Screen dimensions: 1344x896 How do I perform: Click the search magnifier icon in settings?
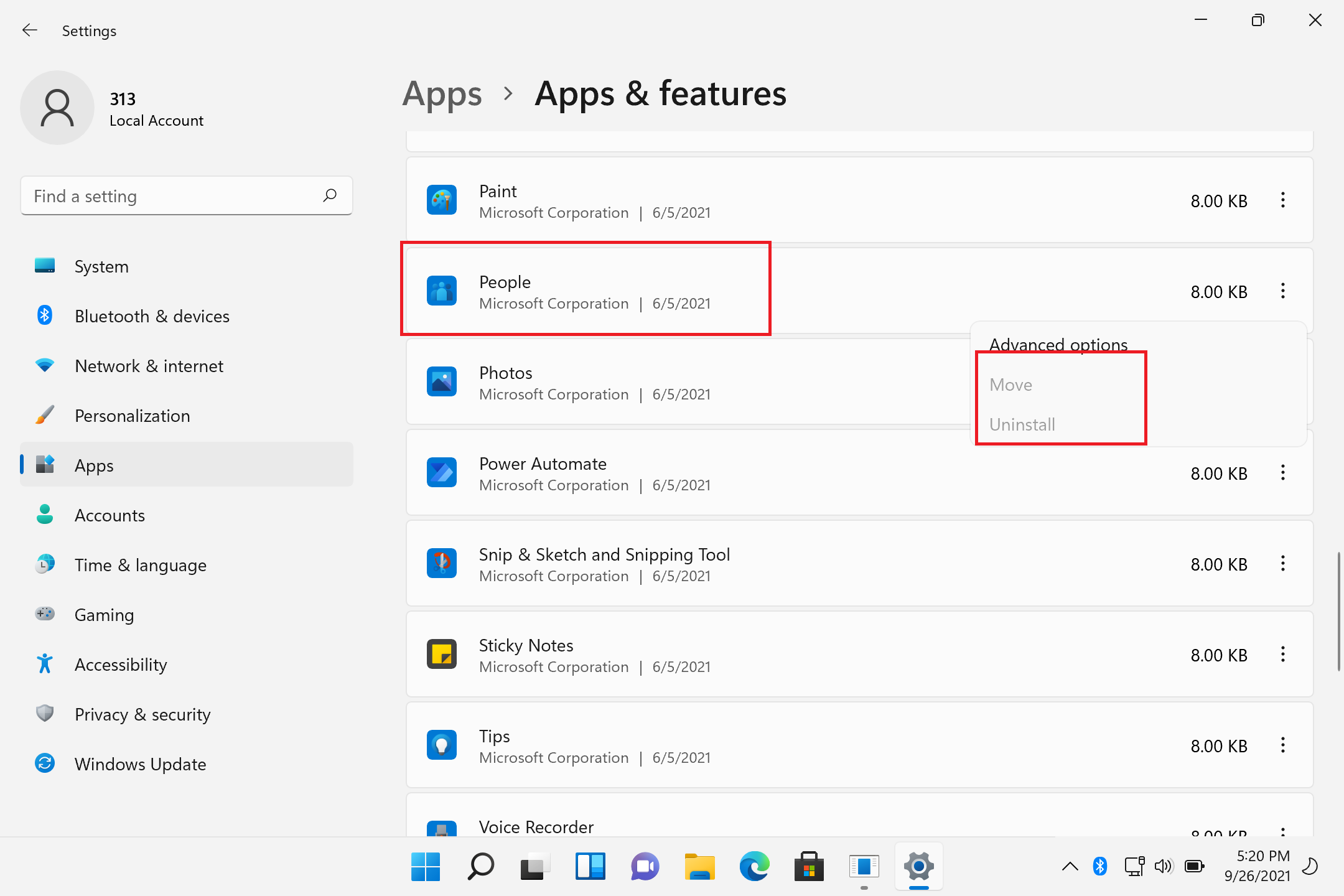point(330,196)
